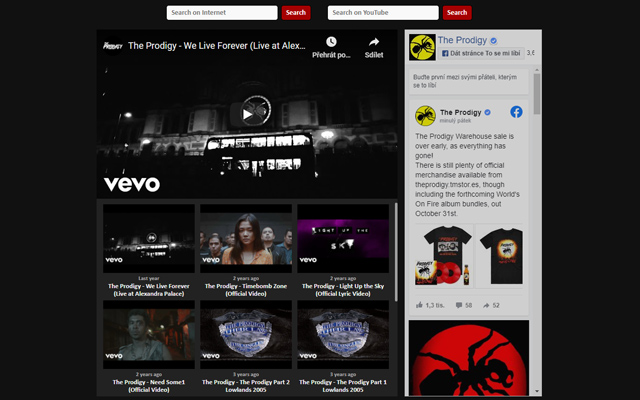640x400 pixels.
Task: Open the post comments icon with 58
Action: coord(459,305)
